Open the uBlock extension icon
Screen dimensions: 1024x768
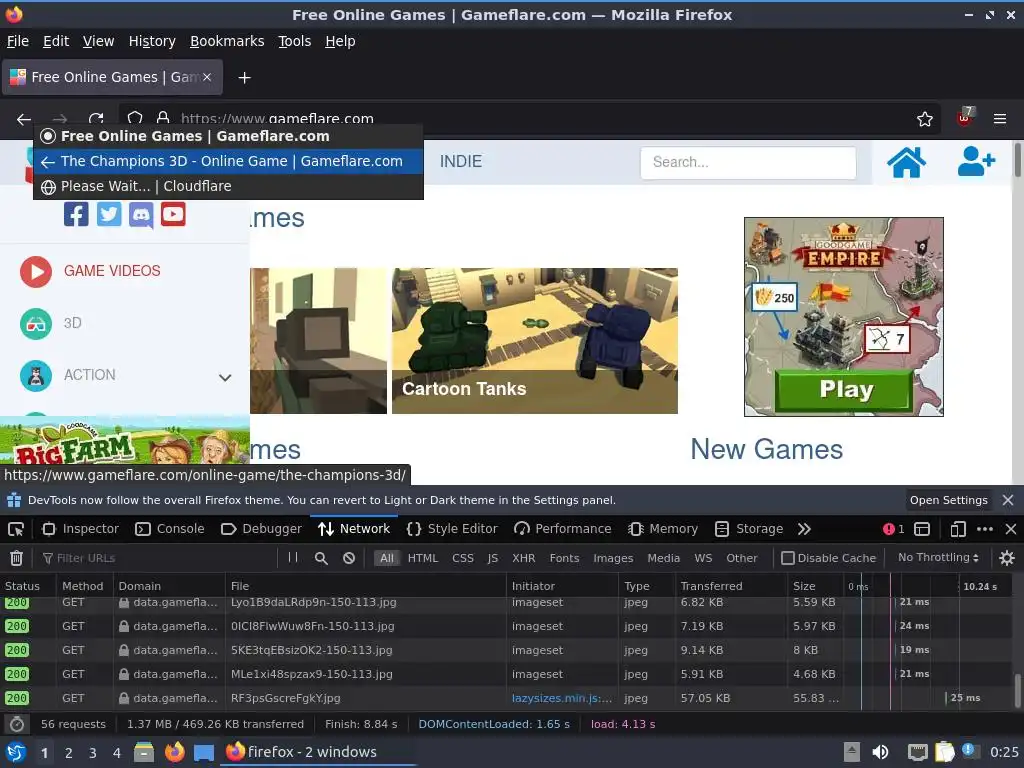[965, 118]
